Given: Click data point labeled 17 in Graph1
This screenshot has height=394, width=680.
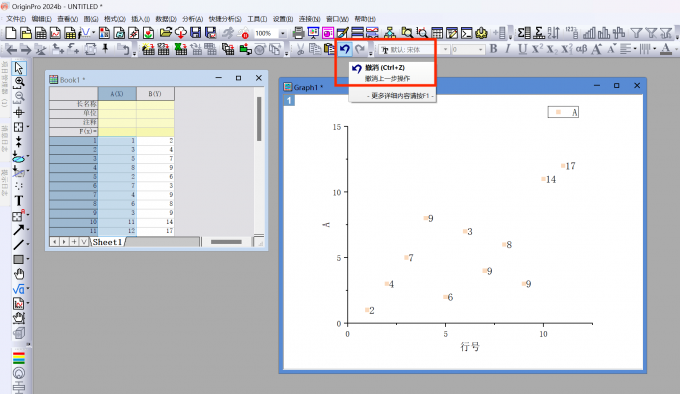Looking at the screenshot, I should pyautogui.click(x=563, y=166).
